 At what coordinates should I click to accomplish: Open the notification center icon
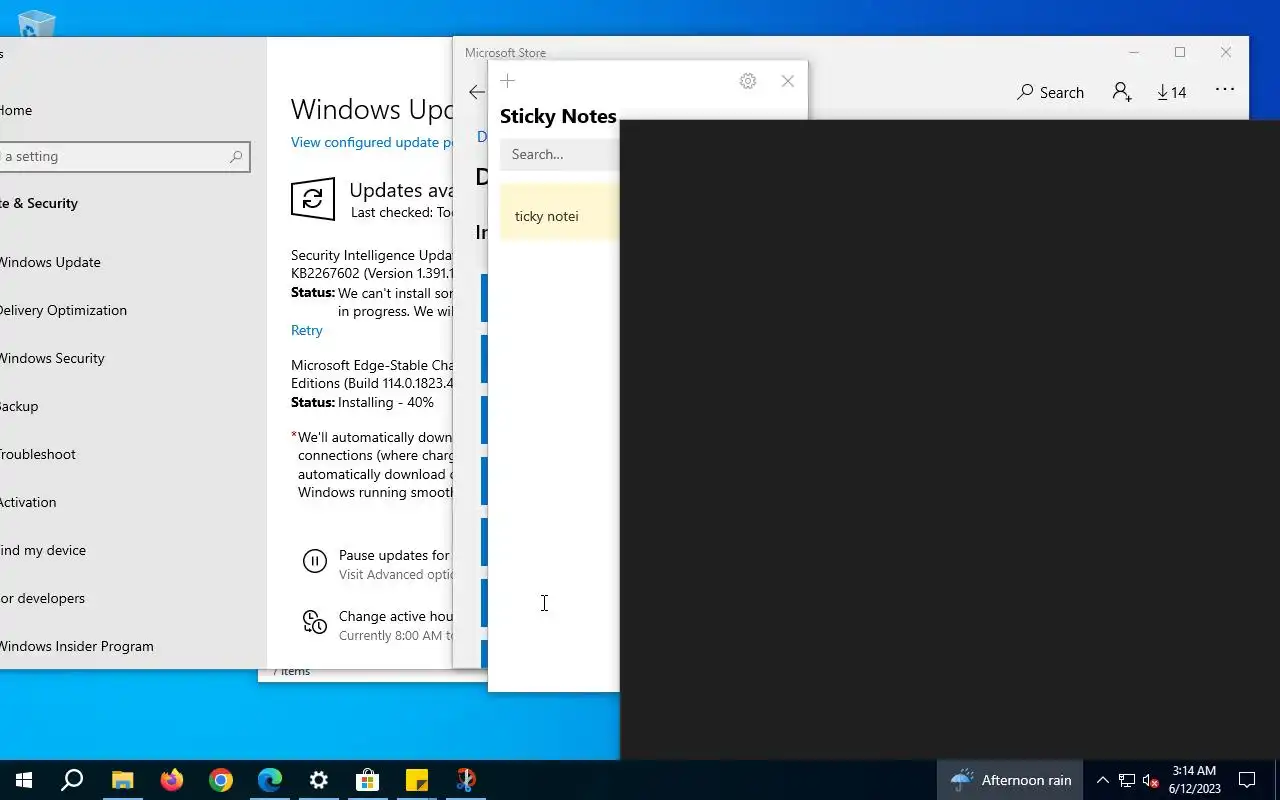(x=1247, y=780)
